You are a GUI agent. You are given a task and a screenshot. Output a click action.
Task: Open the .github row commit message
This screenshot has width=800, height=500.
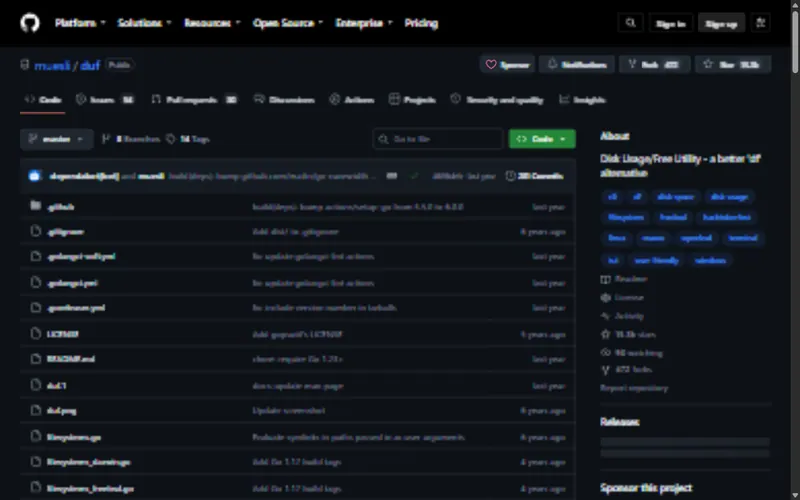pos(358,207)
